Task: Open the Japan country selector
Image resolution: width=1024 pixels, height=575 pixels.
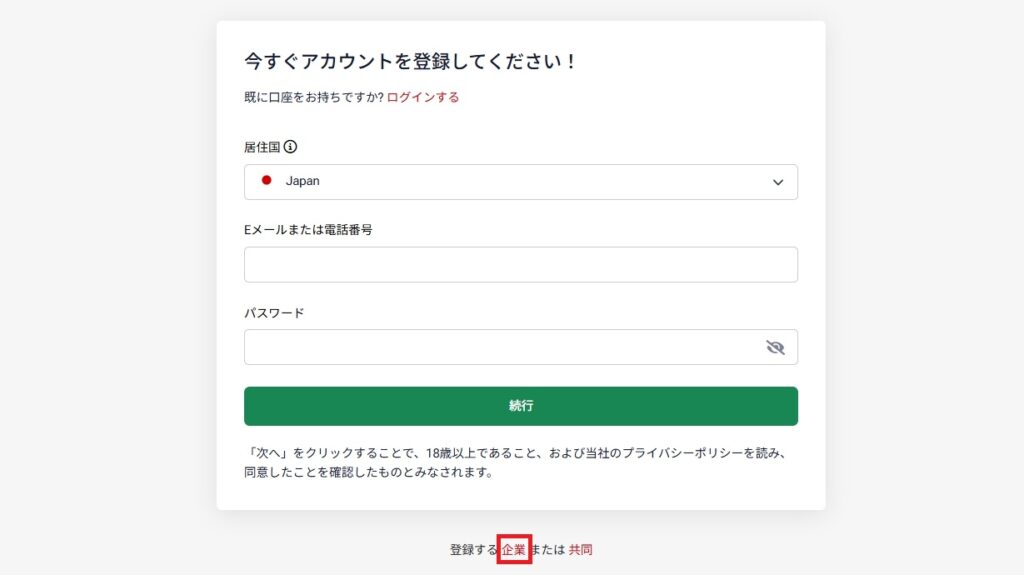Action: point(520,182)
